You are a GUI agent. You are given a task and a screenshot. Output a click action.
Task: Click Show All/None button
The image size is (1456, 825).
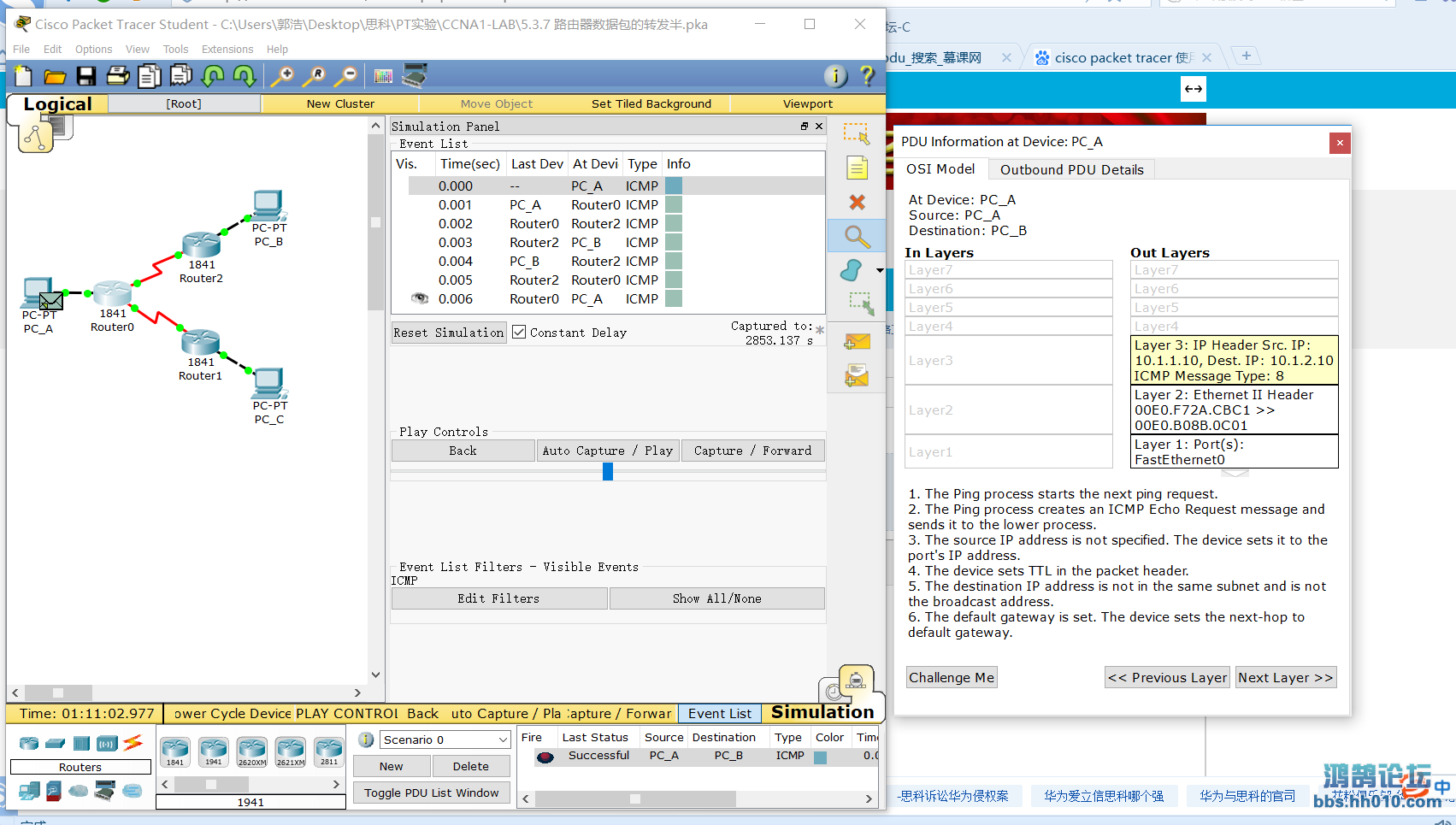[x=717, y=598]
